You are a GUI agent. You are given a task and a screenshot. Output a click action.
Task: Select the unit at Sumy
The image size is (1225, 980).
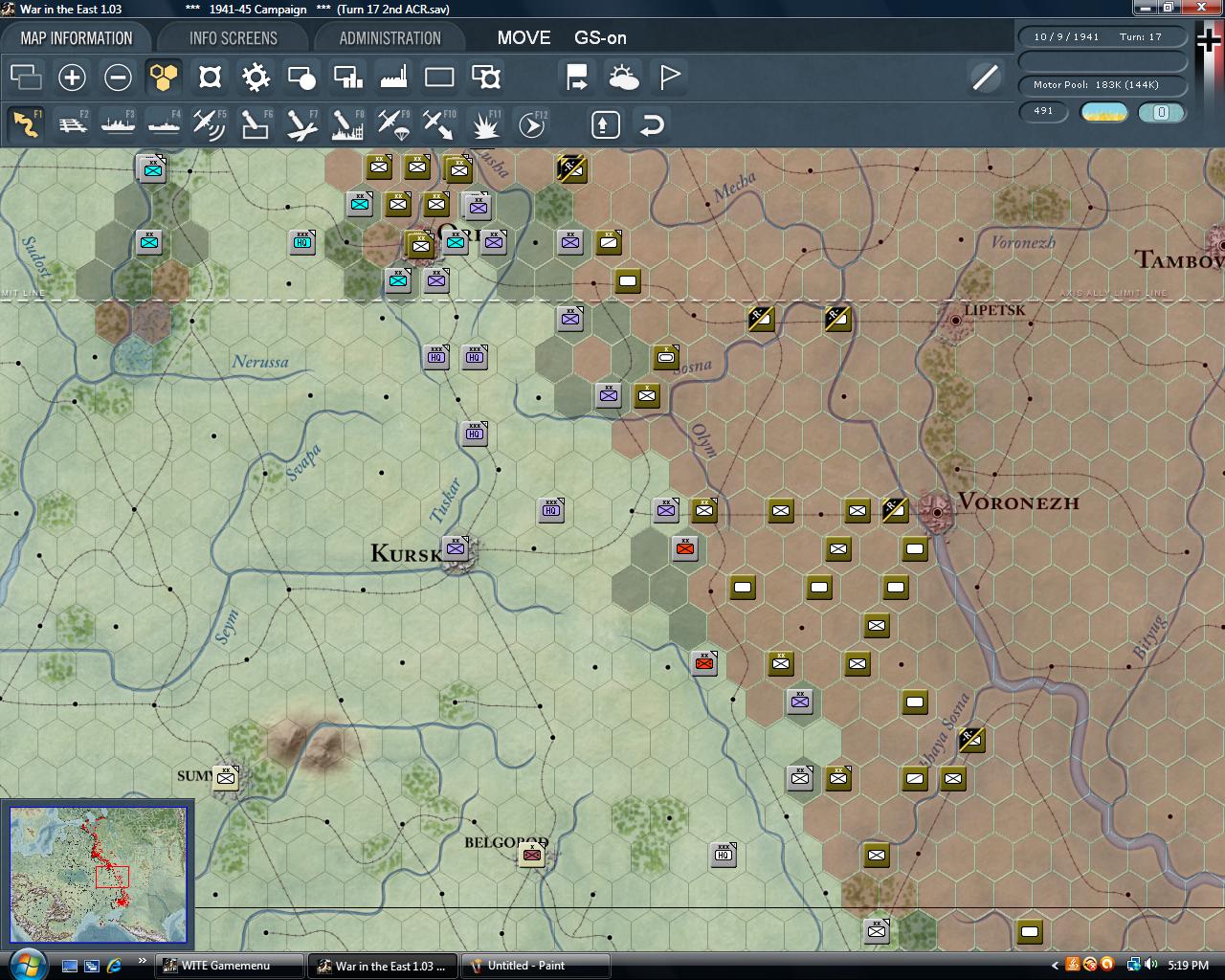coord(227,777)
